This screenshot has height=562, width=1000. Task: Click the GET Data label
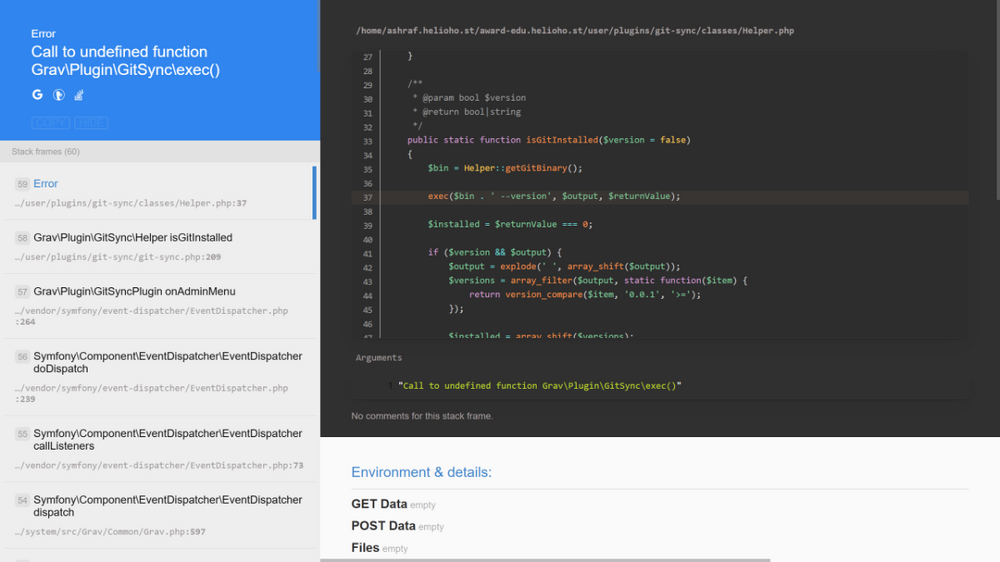pos(379,504)
